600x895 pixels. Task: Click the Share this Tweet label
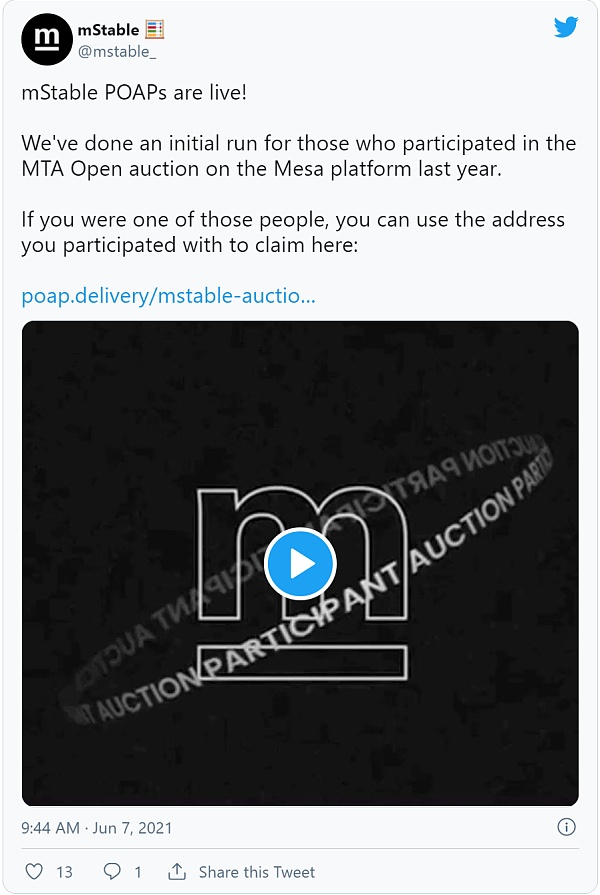coord(256,872)
